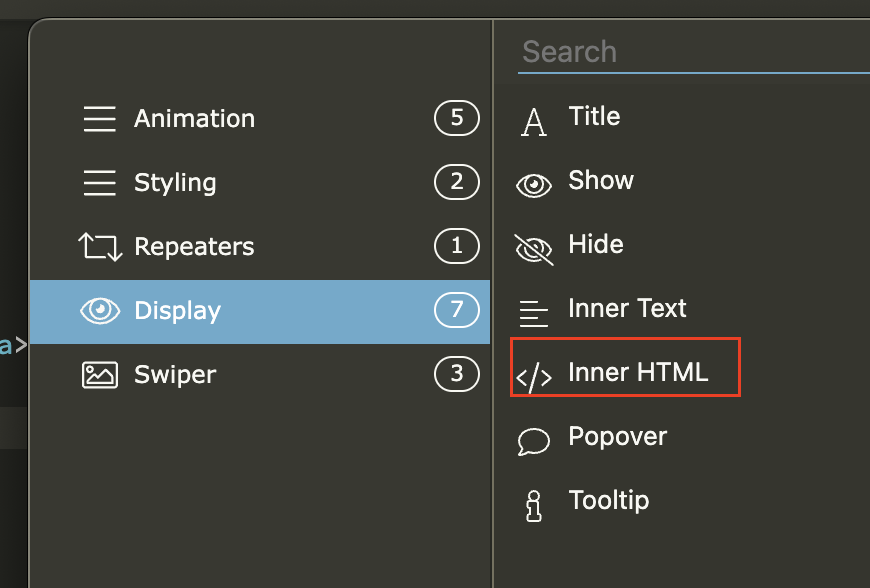
Task: Click the Display count badge 7
Action: pos(457,310)
